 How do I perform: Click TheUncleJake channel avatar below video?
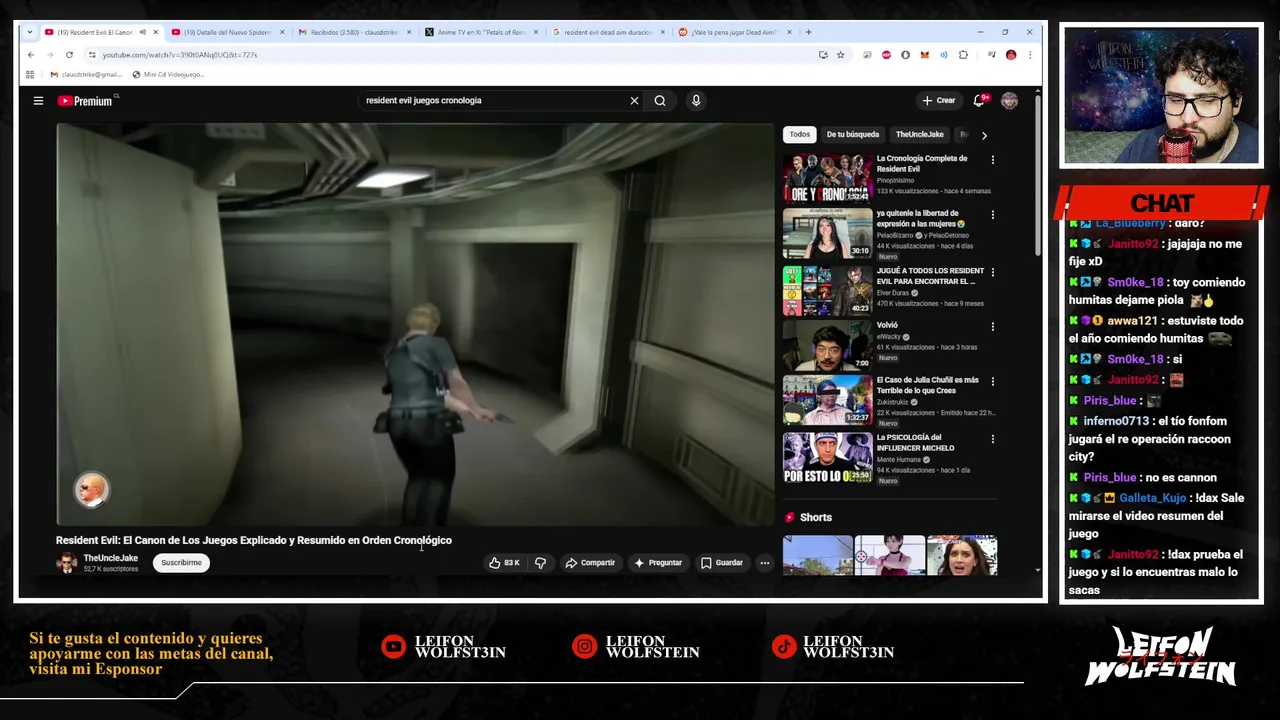coord(66,563)
